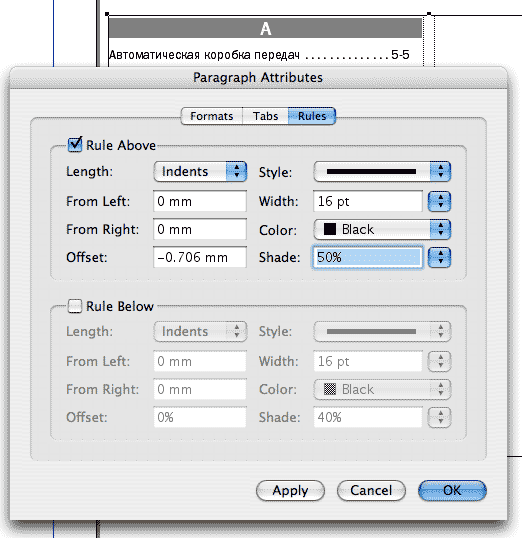Select the Rules tab

tap(312, 116)
